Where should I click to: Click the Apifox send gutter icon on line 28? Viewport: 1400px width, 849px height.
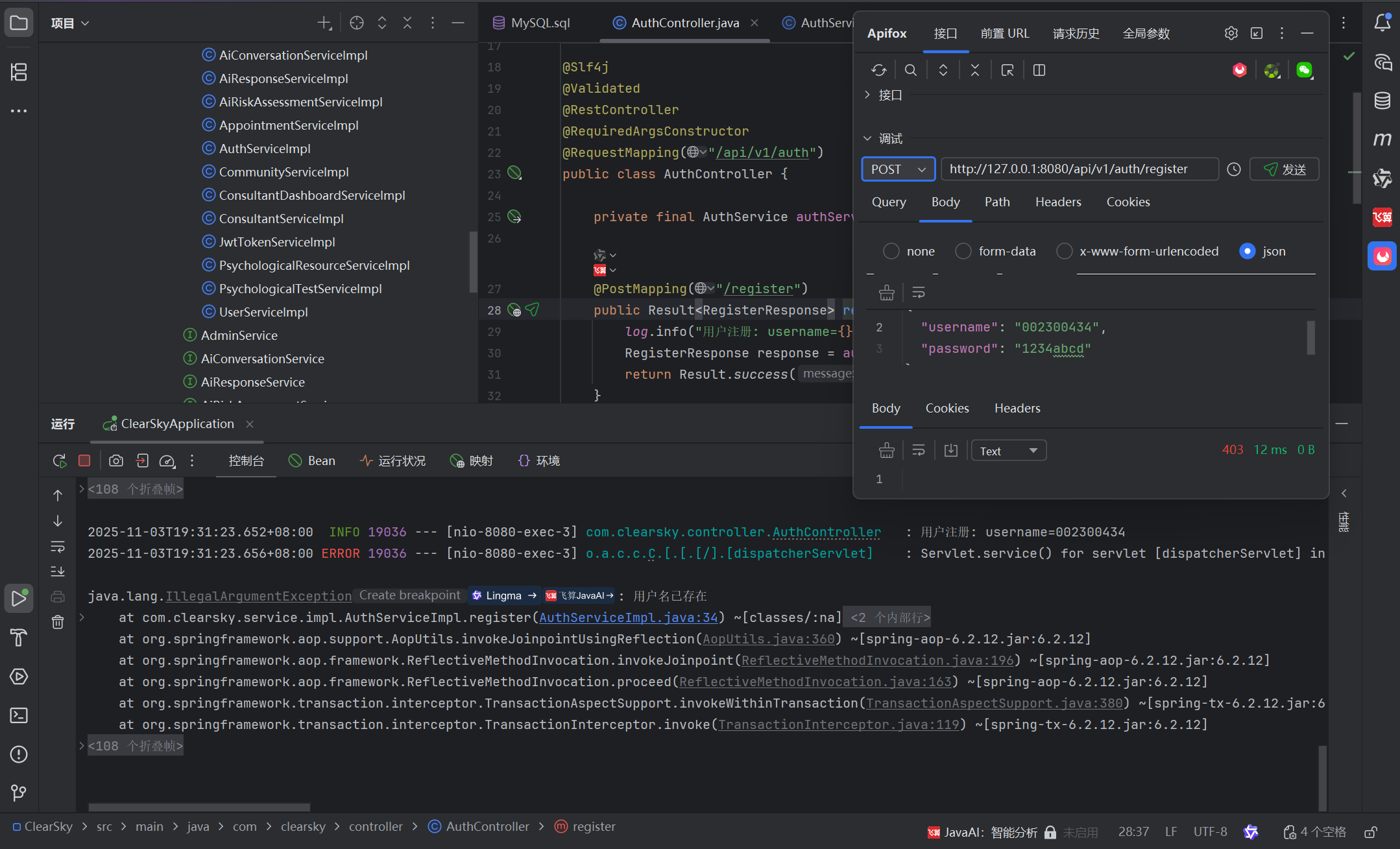(533, 309)
